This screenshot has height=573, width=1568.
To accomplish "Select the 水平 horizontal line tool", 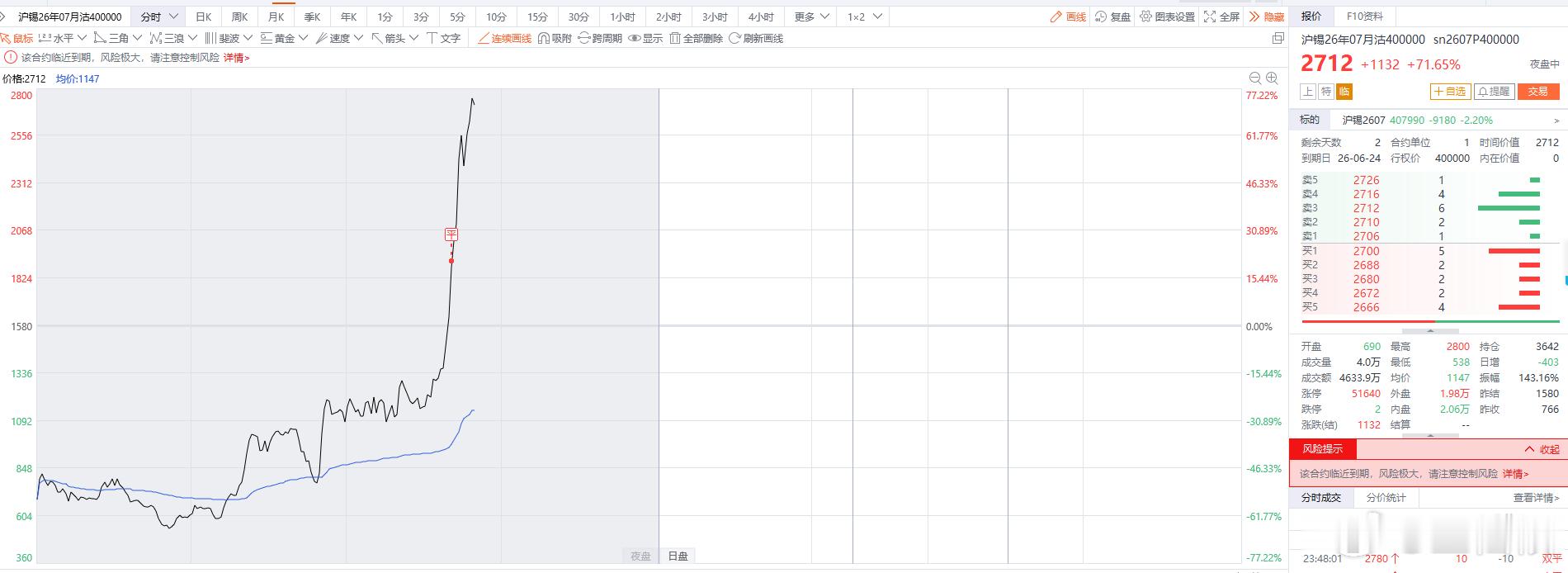I will (x=55, y=38).
